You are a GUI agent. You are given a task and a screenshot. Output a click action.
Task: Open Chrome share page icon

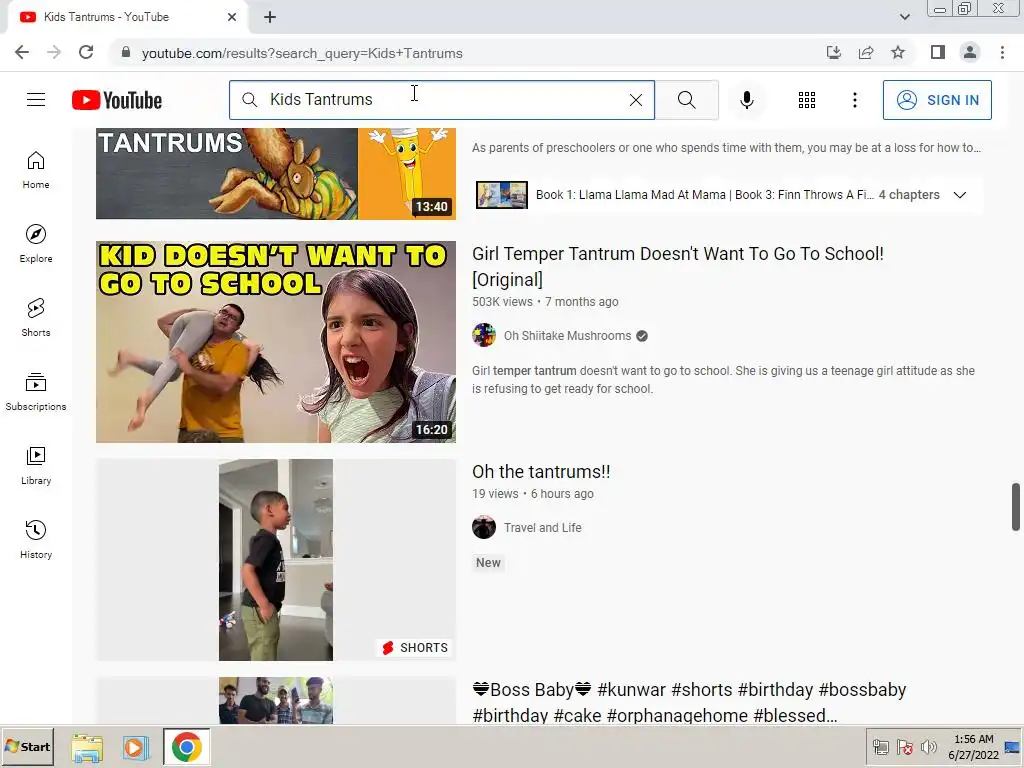[866, 53]
